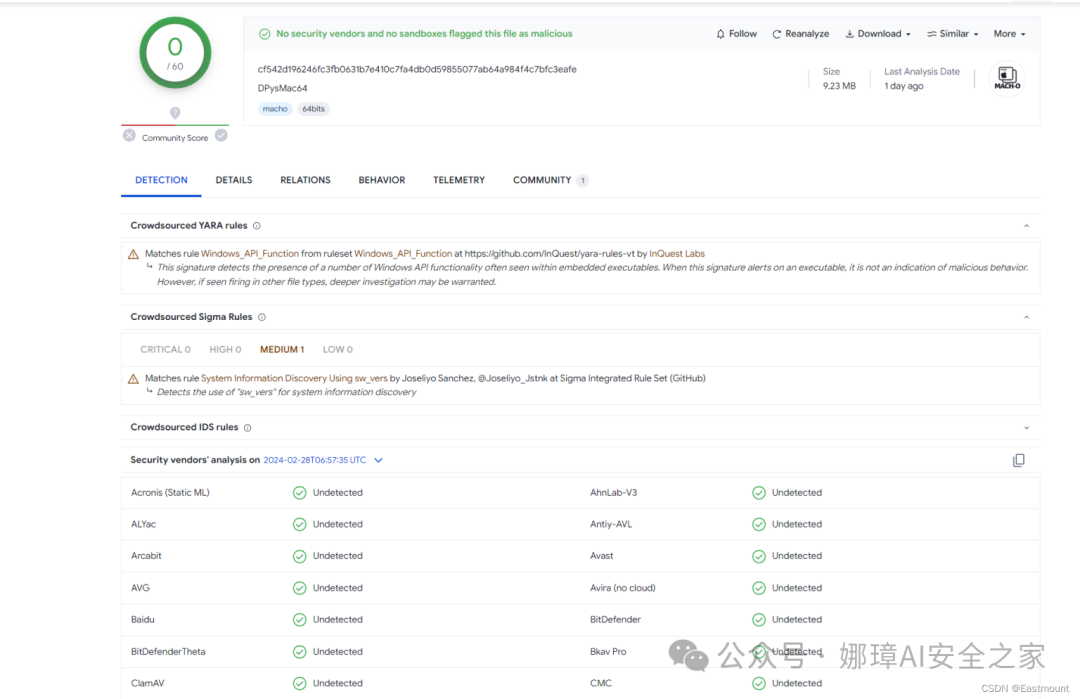Click Acronis (Static ML) undetected check icon
The width and height of the screenshot is (1080, 699).
coord(300,492)
